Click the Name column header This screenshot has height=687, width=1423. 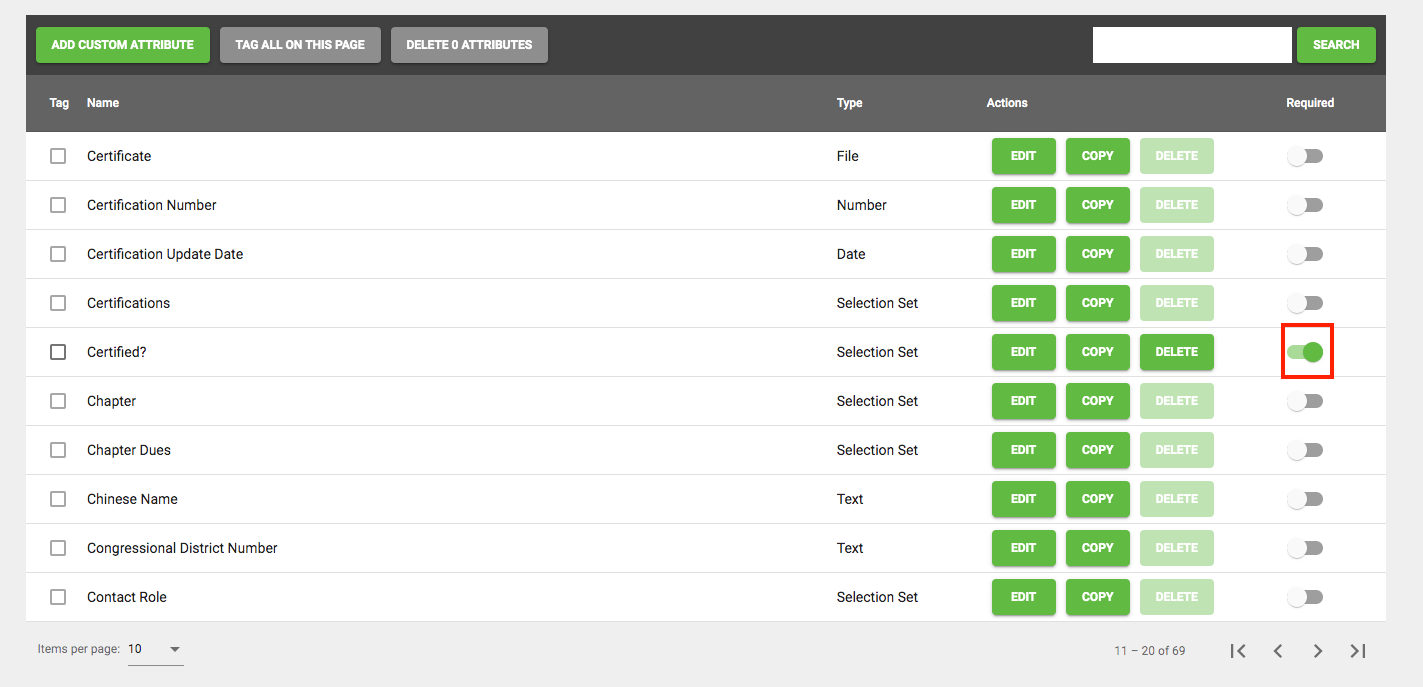pos(103,103)
